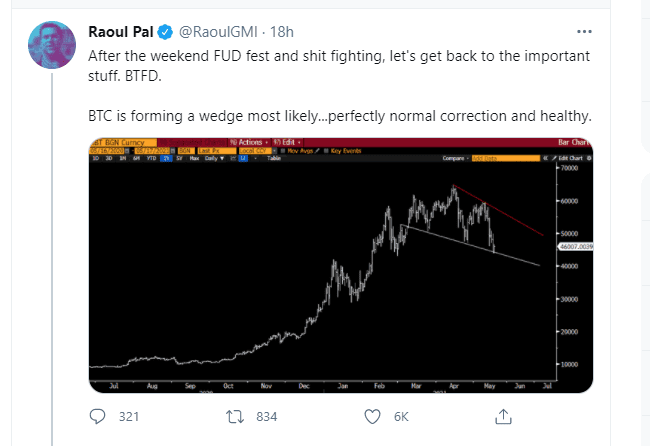Retweet the BTC wedge tweet
The width and height of the screenshot is (650, 446).
pyautogui.click(x=235, y=415)
